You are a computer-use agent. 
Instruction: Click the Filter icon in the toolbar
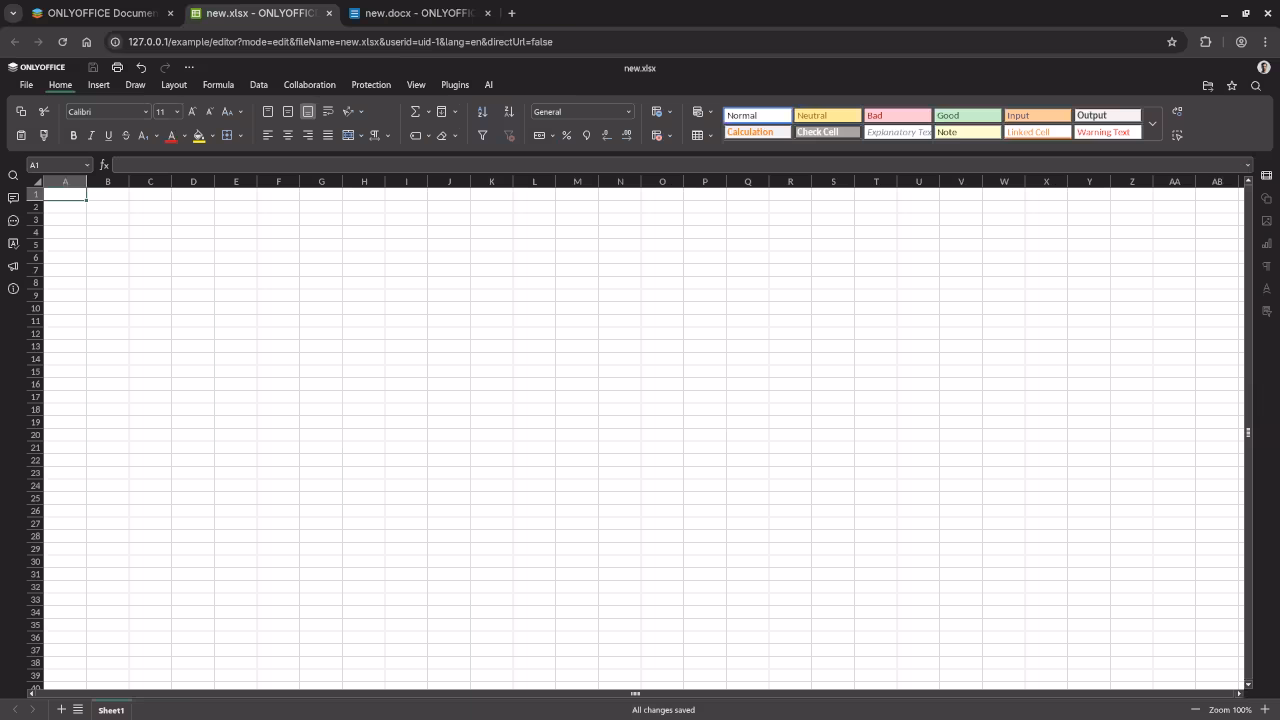tap(482, 135)
